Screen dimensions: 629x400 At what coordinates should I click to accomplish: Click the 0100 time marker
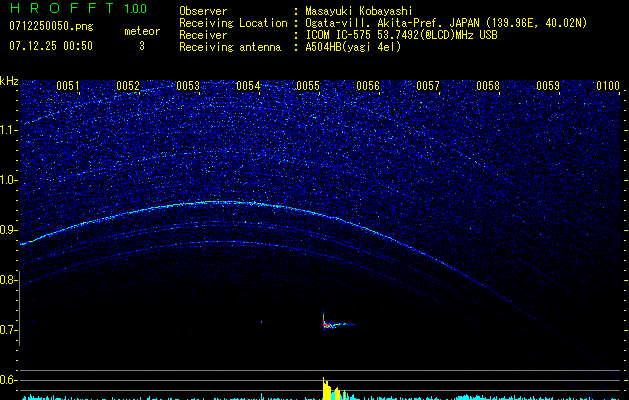click(x=608, y=86)
